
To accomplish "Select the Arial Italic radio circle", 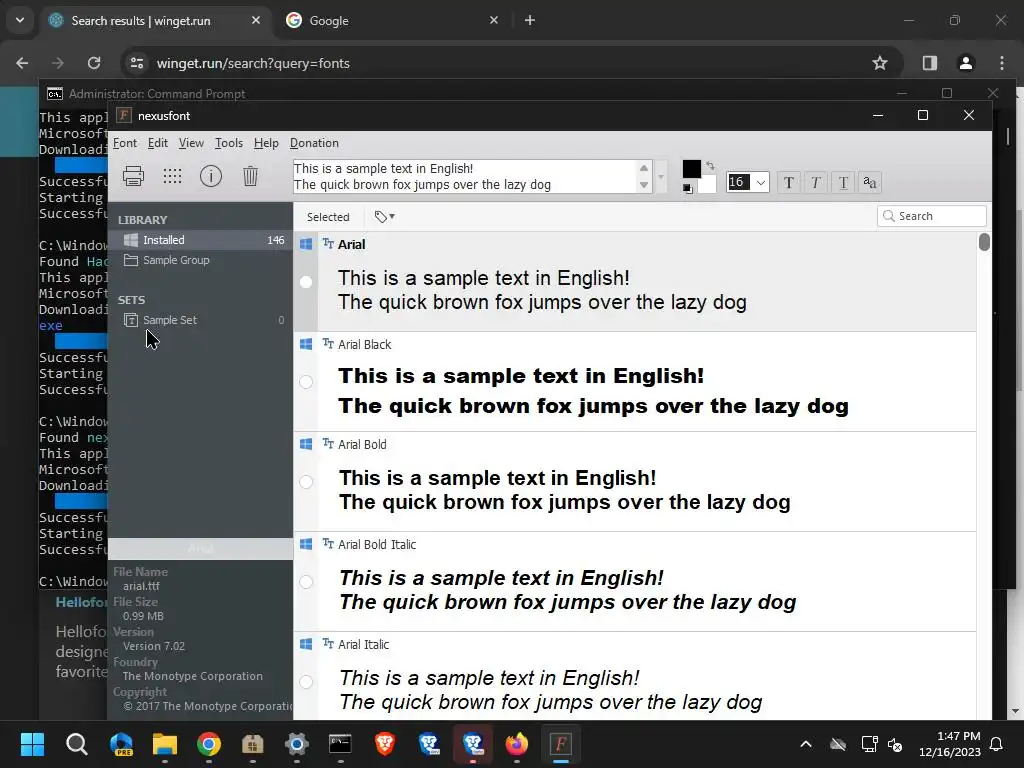I will 306,682.
